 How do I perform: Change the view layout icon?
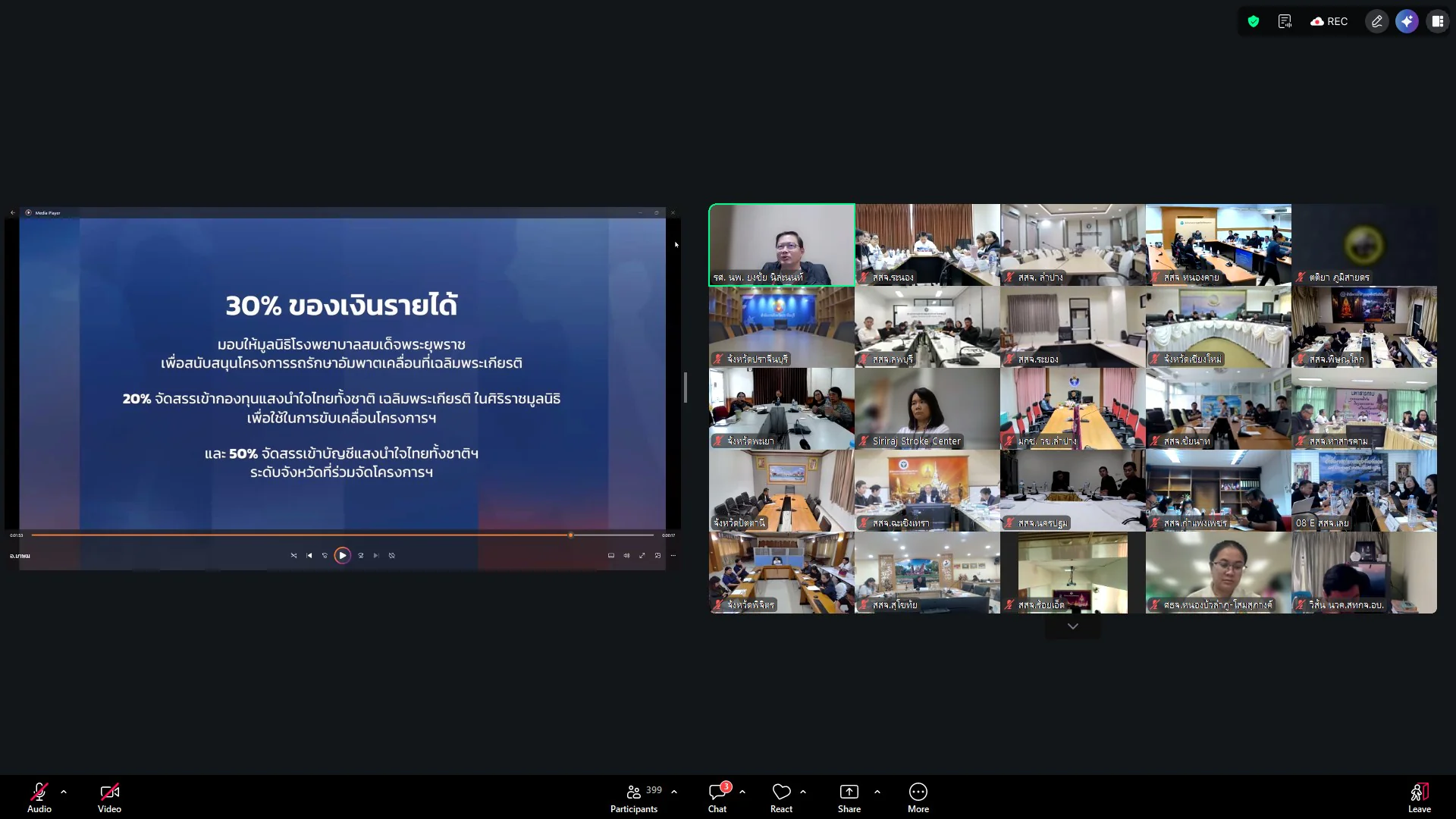[1437, 21]
